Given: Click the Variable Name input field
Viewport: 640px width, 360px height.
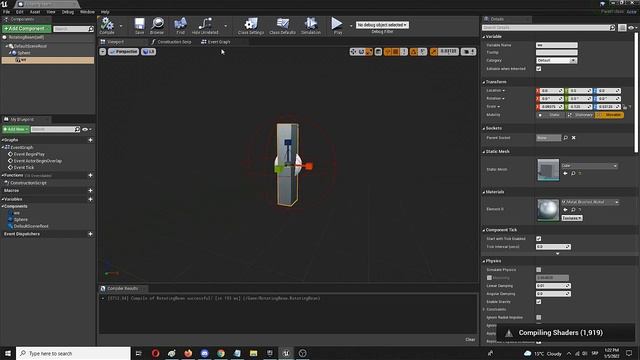Looking at the screenshot, I should [557, 45].
